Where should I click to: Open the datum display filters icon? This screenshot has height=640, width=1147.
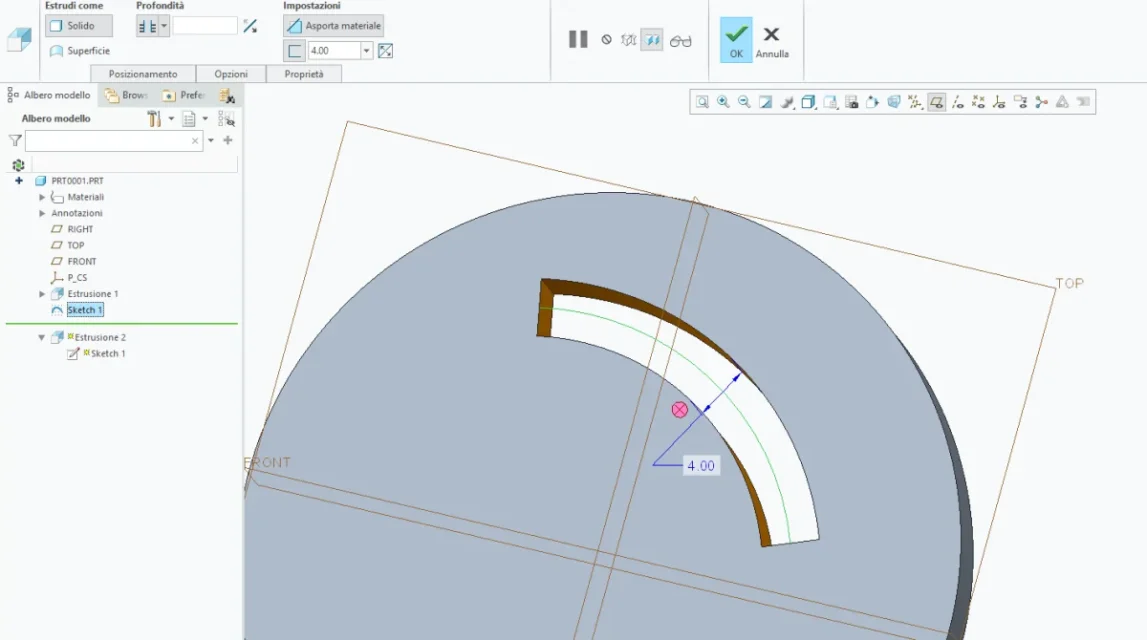(x=915, y=102)
